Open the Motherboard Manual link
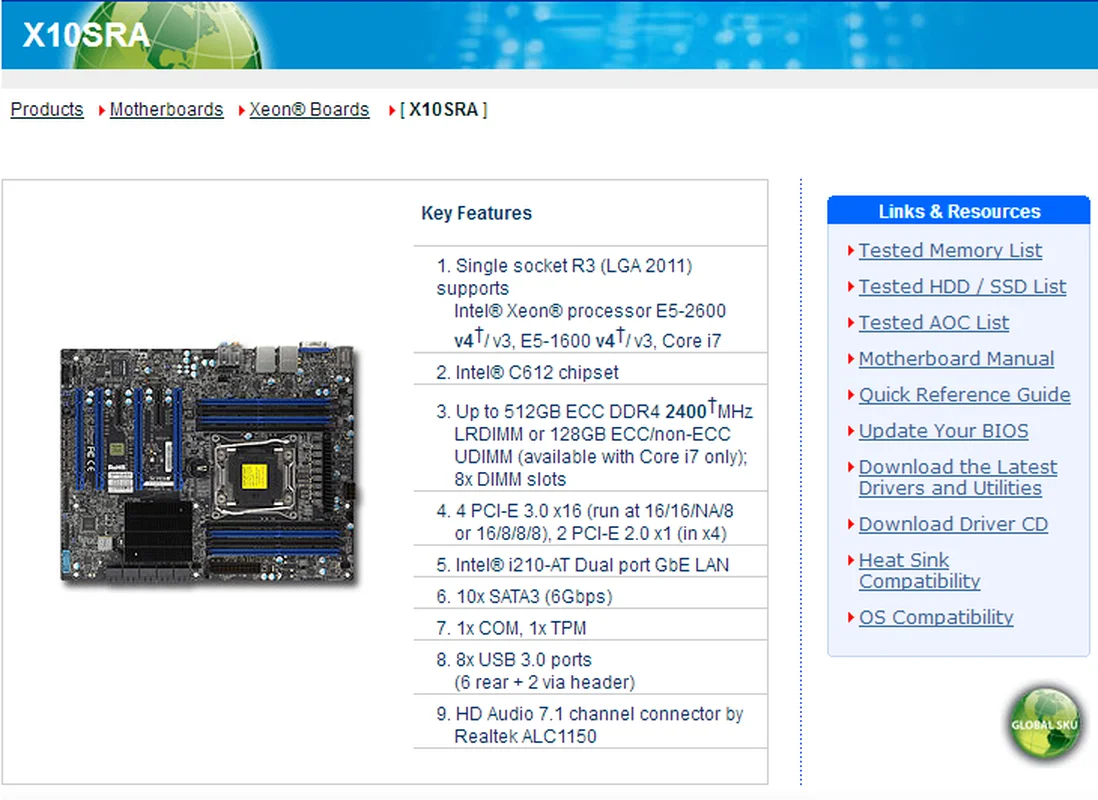 point(956,359)
